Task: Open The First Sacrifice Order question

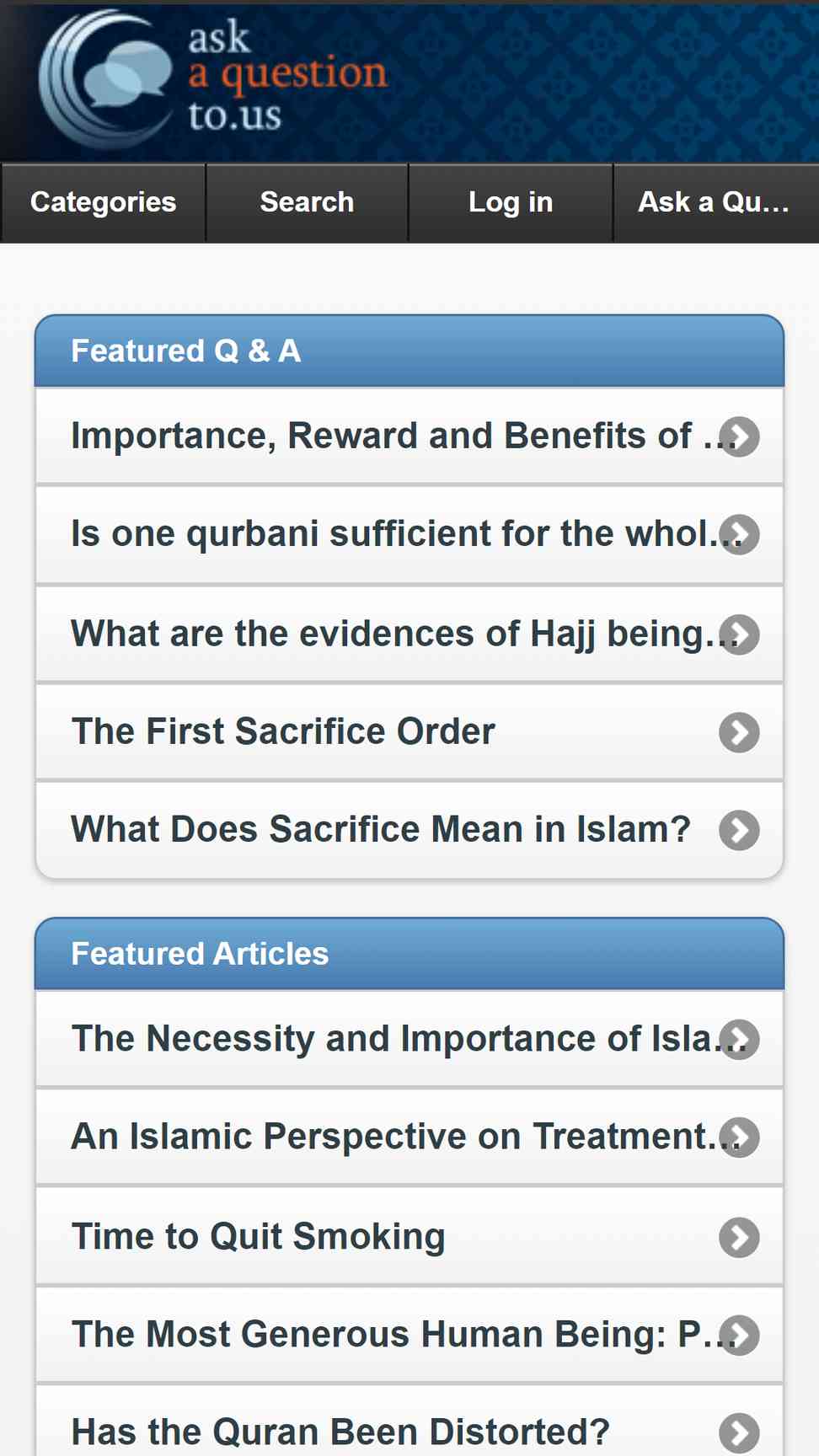Action: 409,731
